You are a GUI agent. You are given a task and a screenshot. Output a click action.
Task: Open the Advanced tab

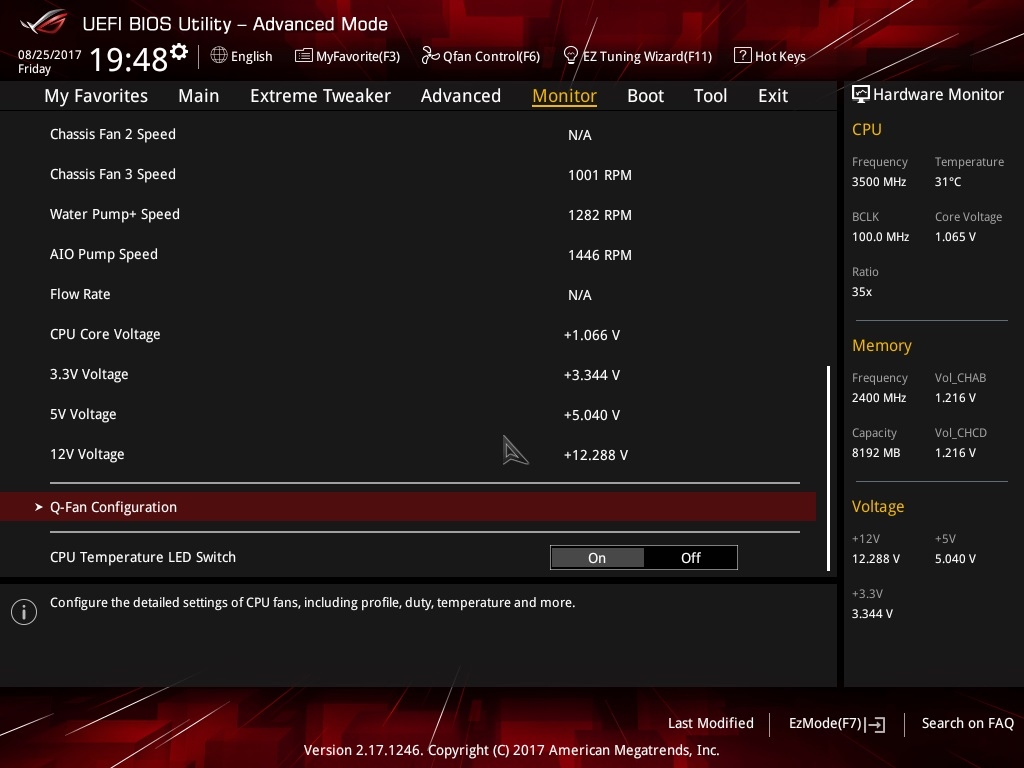(x=460, y=96)
